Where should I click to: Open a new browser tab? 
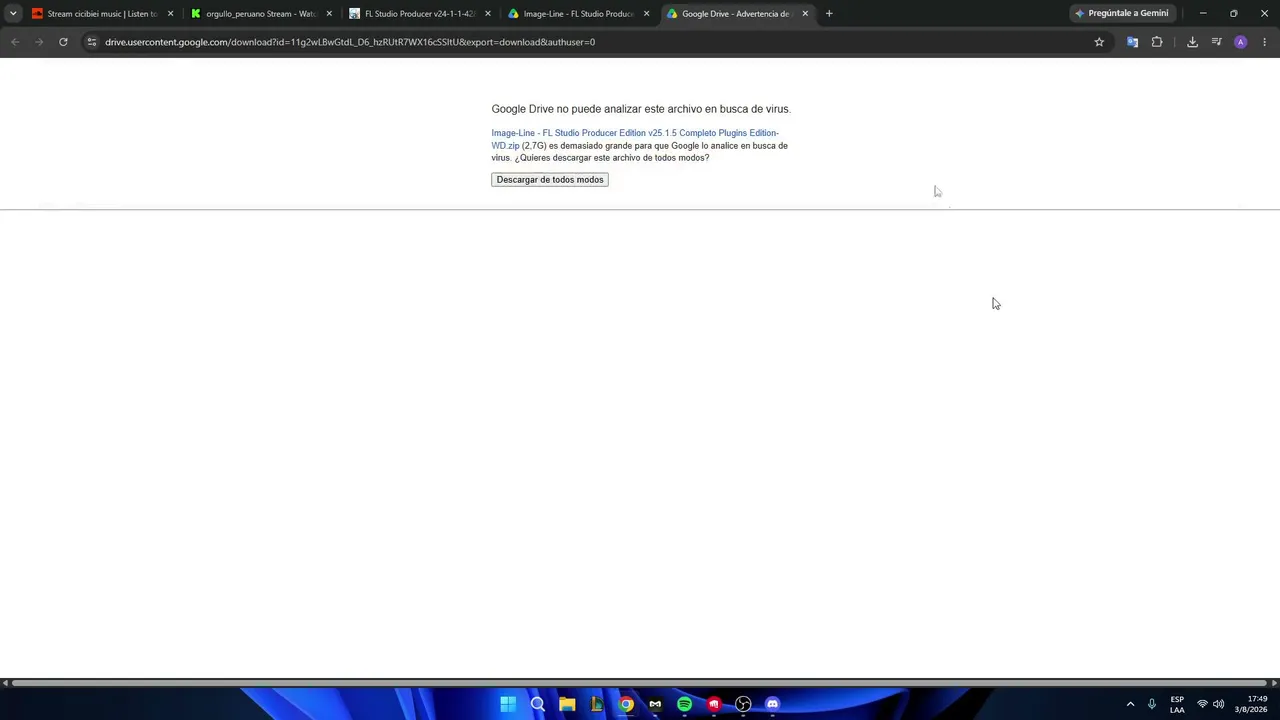829,14
